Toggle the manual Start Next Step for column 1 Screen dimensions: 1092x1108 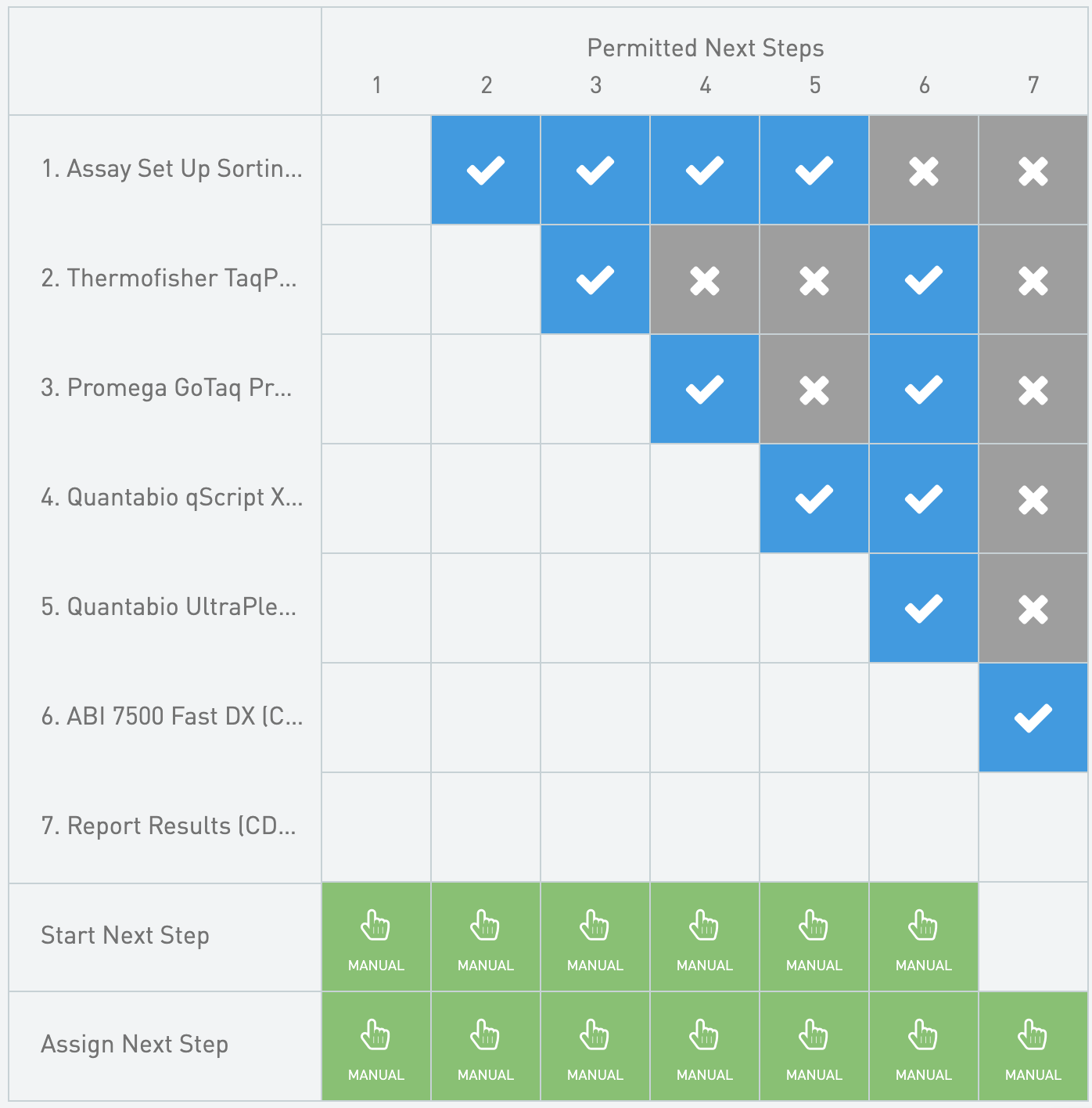click(376, 937)
